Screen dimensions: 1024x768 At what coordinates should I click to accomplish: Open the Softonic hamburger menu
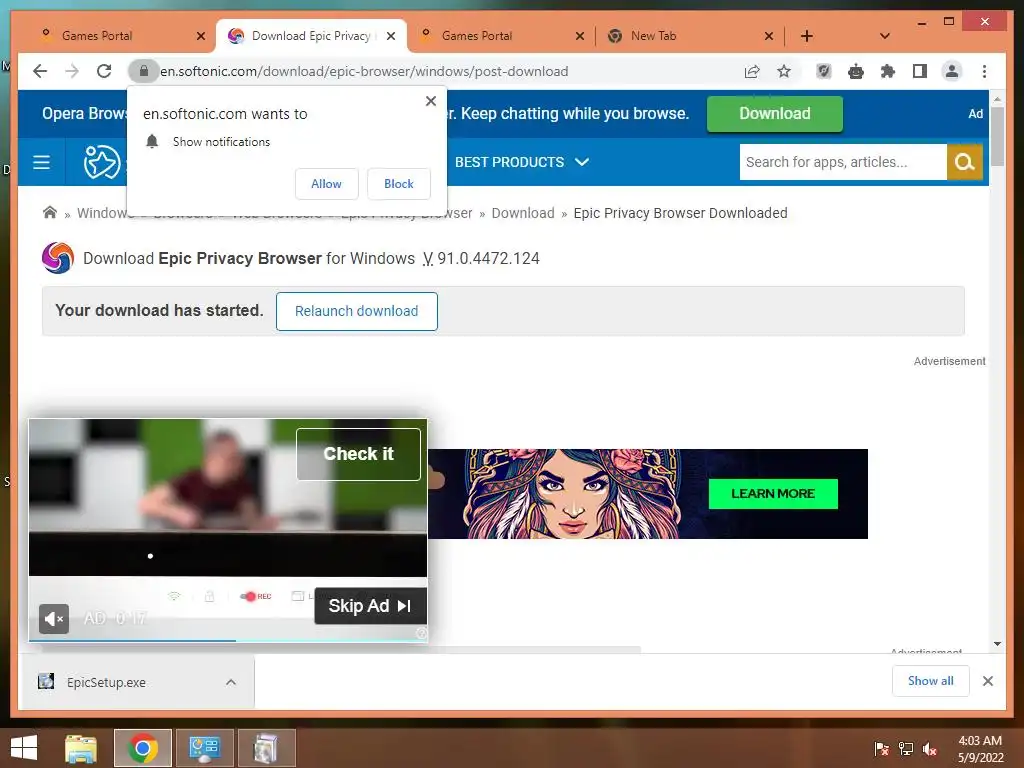(x=41, y=162)
